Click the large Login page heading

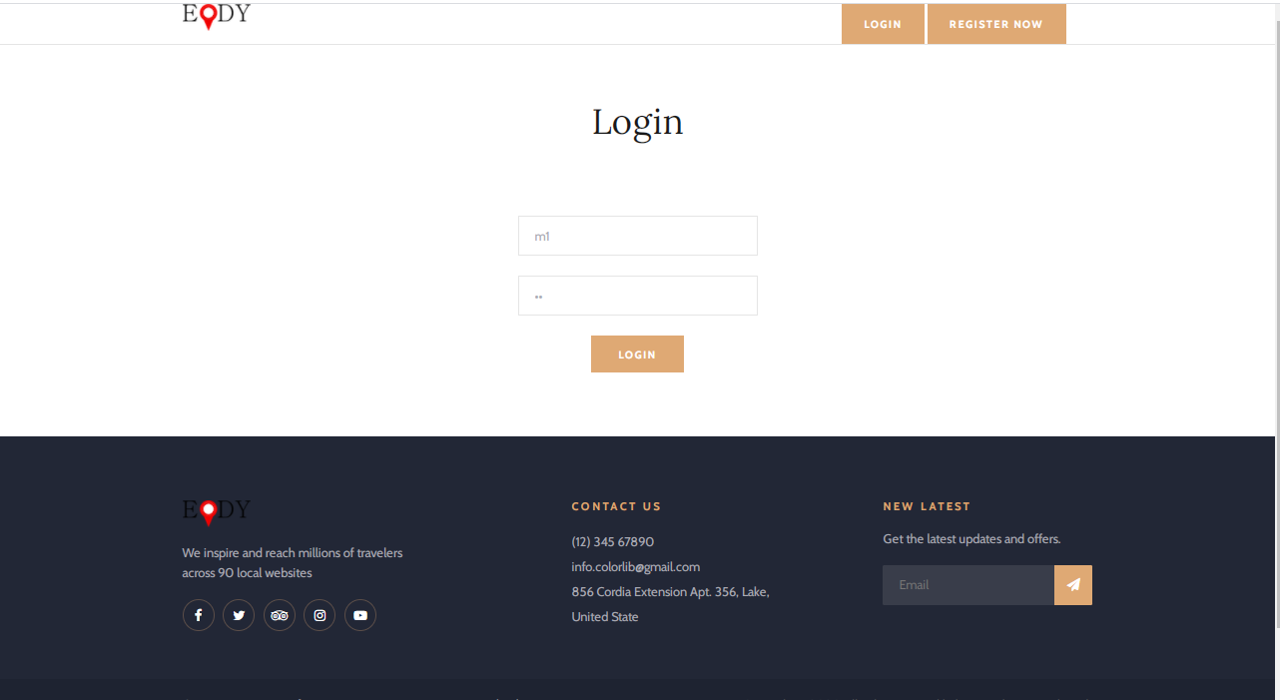tap(637, 122)
